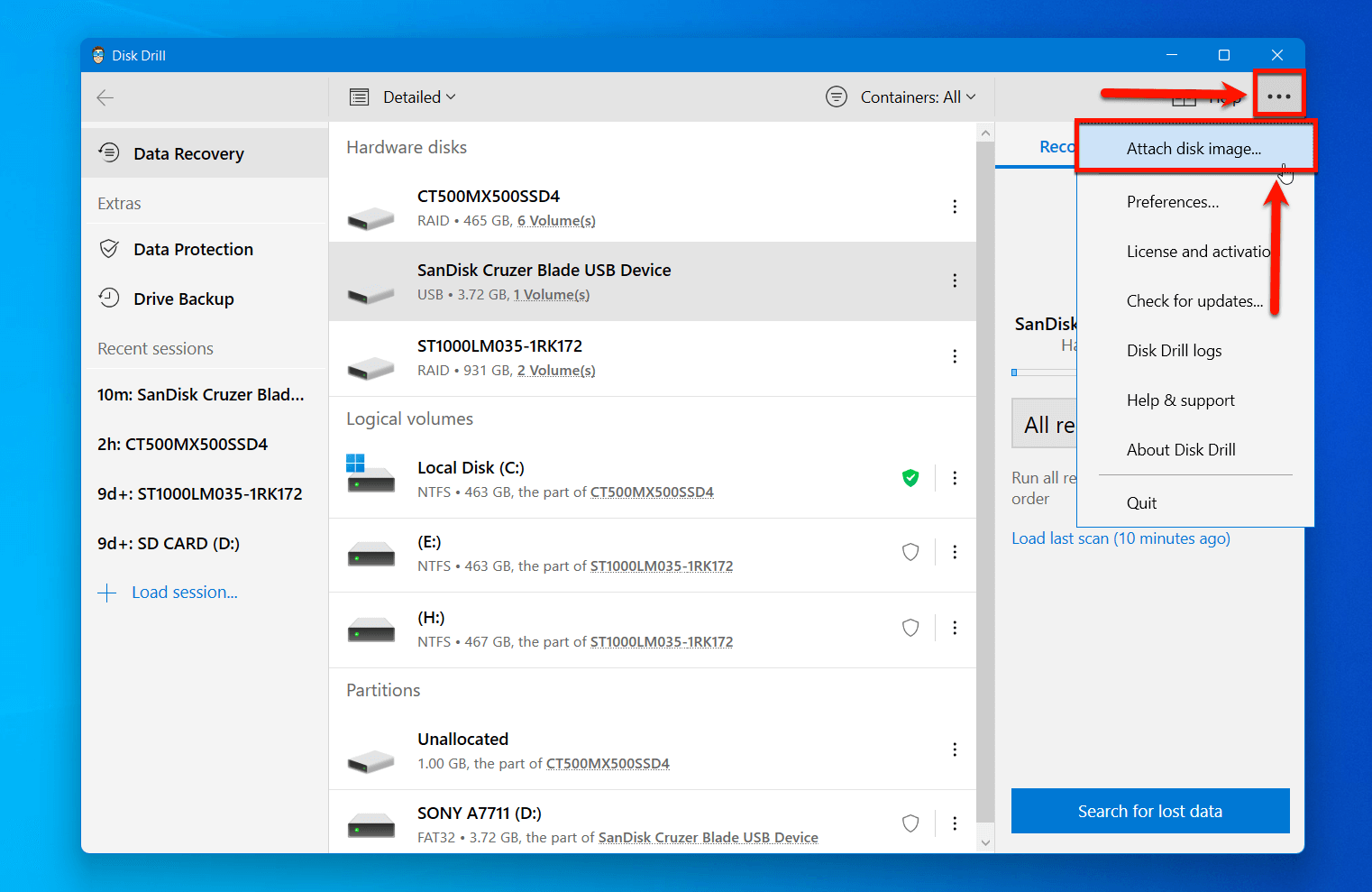Image resolution: width=1372 pixels, height=892 pixels.
Task: Click the back arrow in the sidebar header
Action: pyautogui.click(x=105, y=97)
